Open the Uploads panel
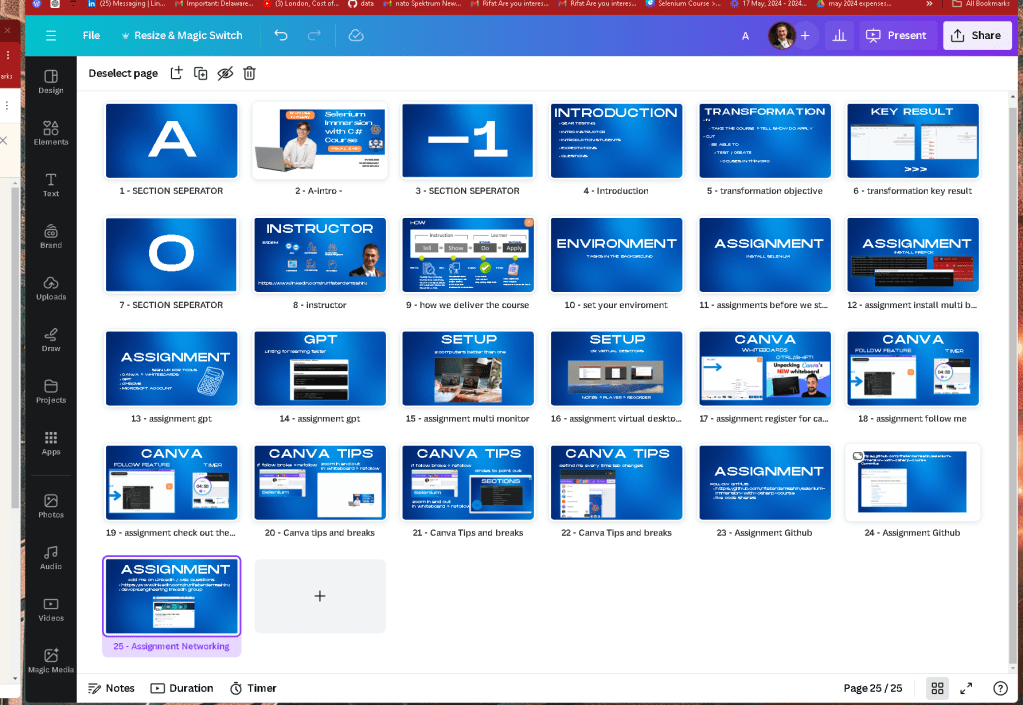1023x705 pixels. [51, 288]
